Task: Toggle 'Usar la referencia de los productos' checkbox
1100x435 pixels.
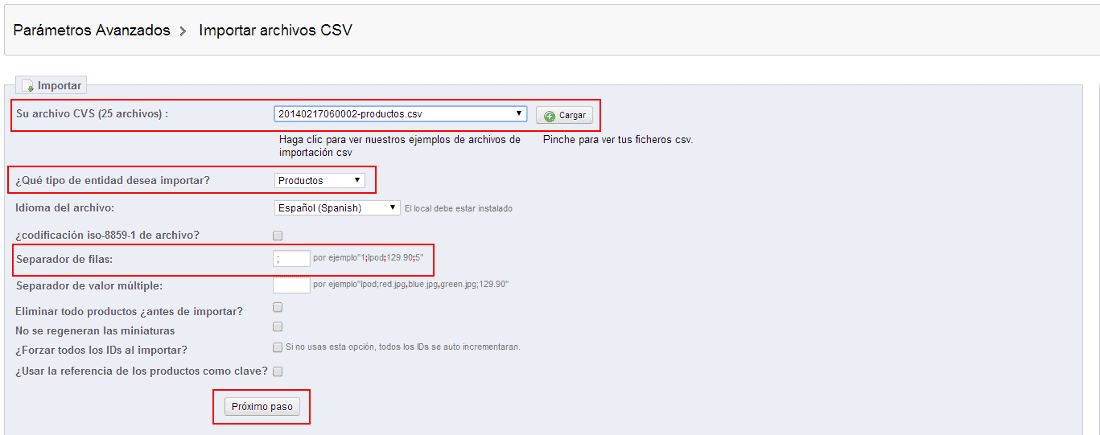Action: pos(278,371)
